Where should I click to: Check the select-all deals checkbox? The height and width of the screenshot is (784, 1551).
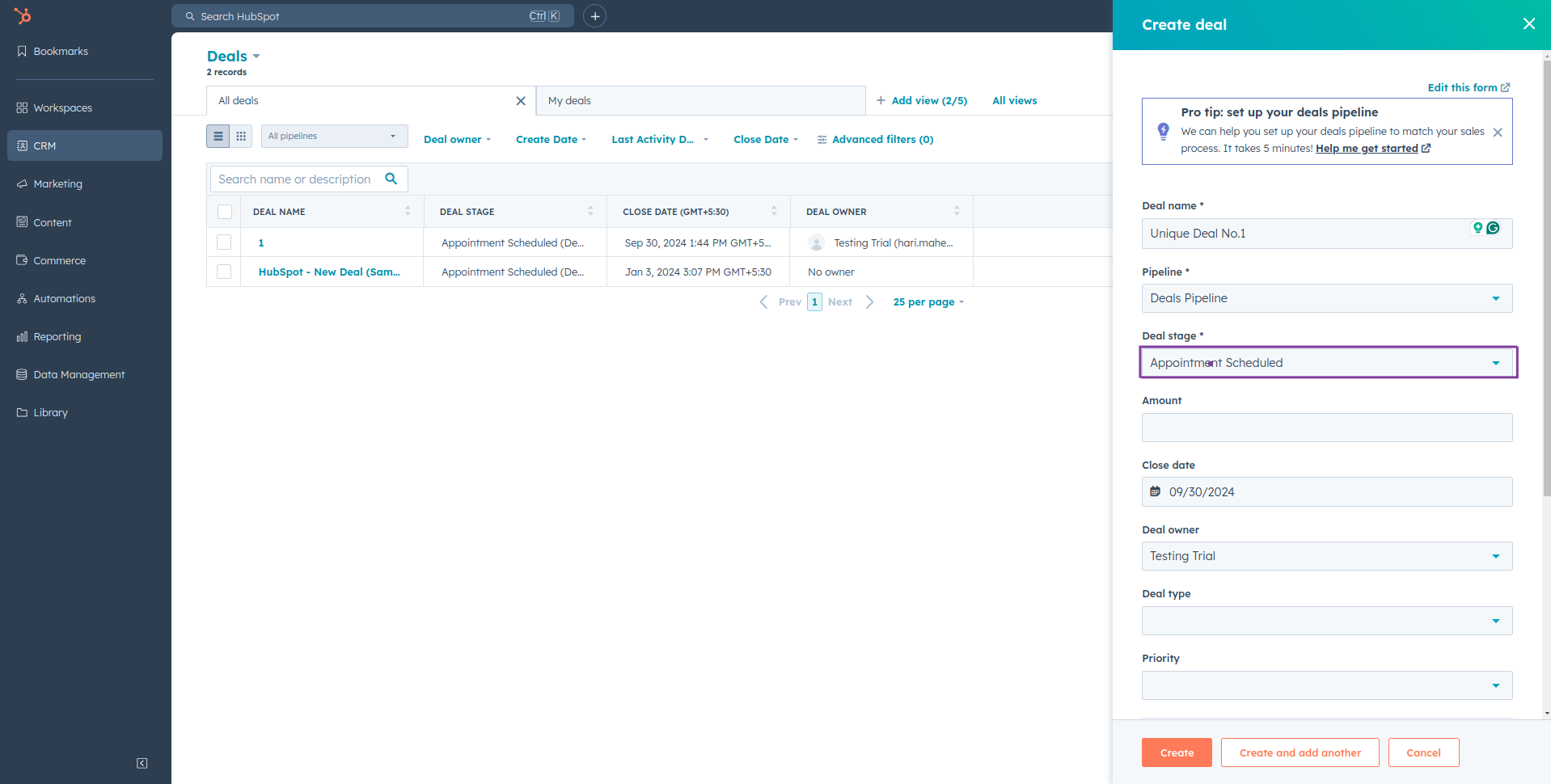[x=225, y=212]
